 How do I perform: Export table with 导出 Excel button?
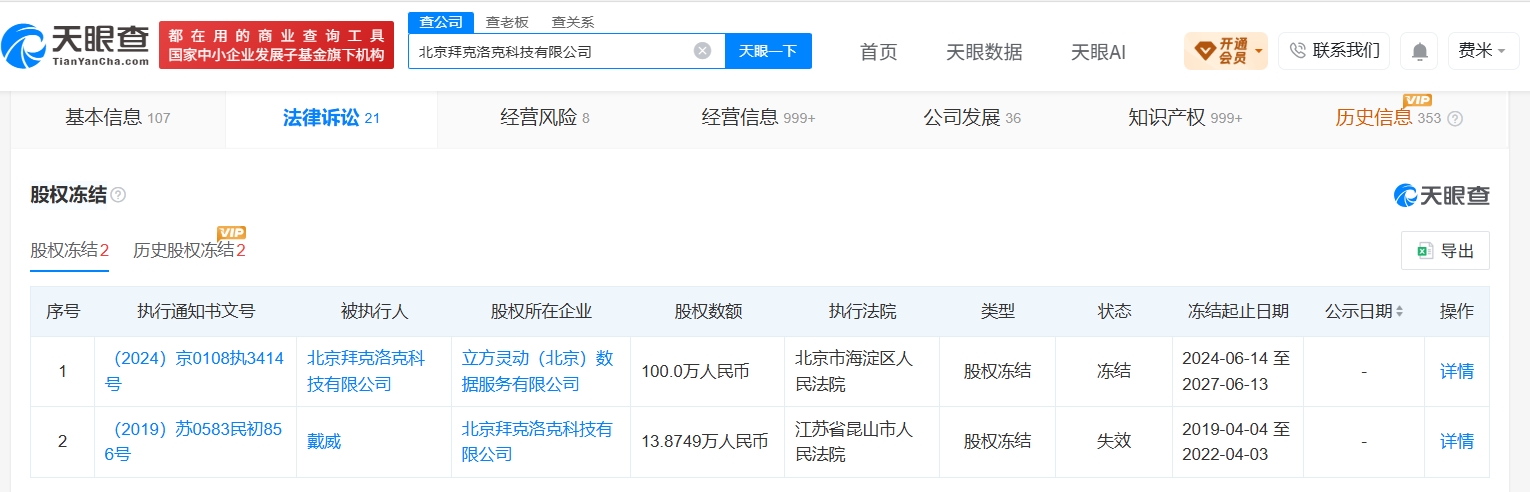[x=1445, y=251]
